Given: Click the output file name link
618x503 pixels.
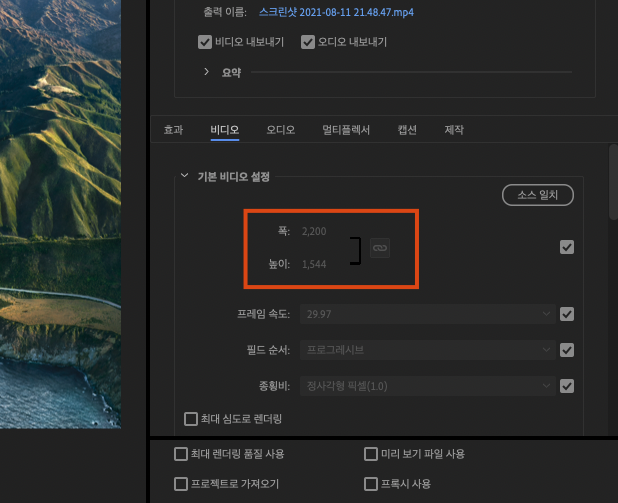Looking at the screenshot, I should click(x=336, y=12).
